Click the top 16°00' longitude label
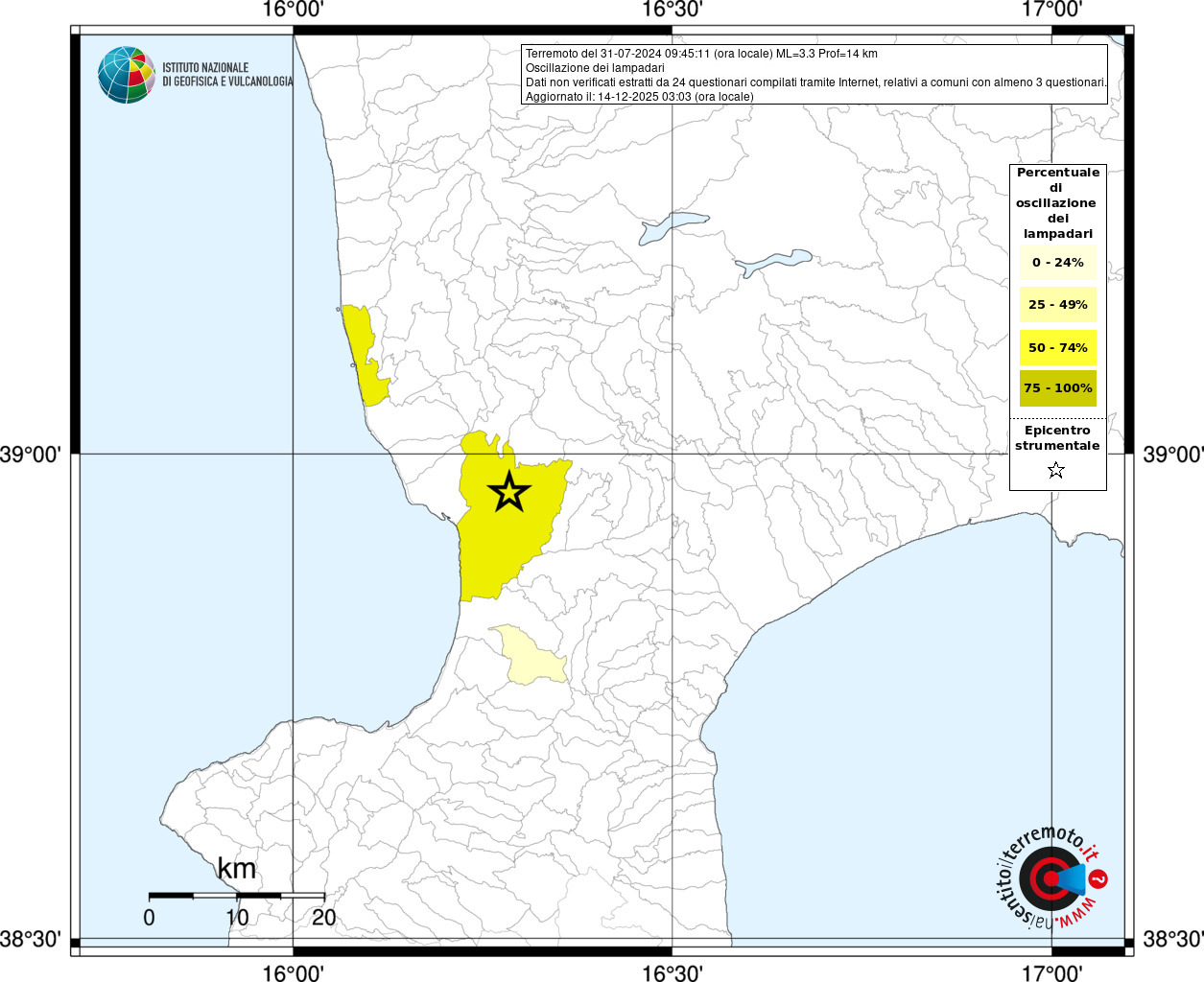Screen dimensions: 1204x982 tap(293, 10)
